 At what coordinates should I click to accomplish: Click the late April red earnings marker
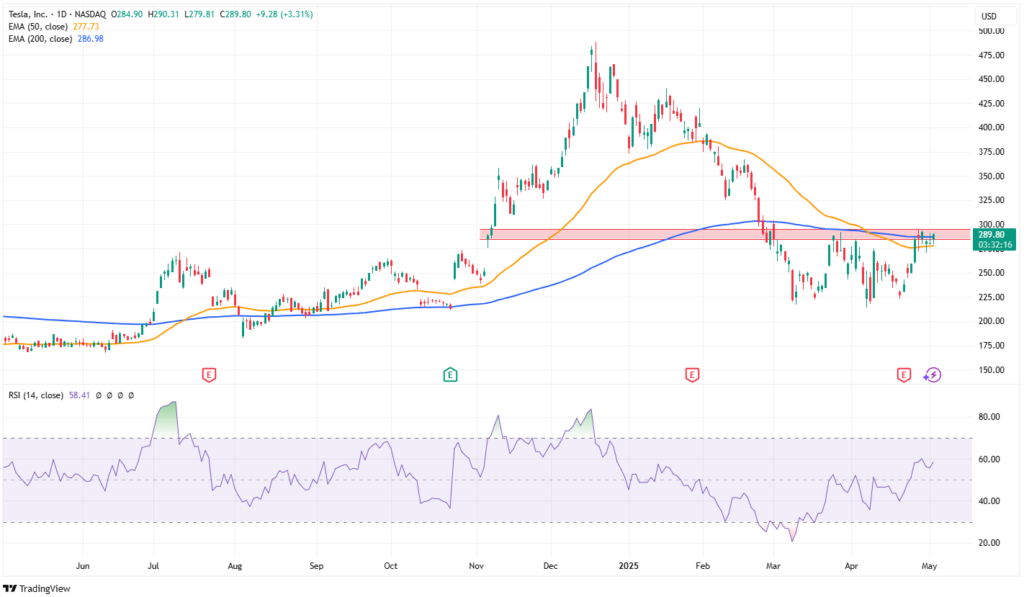[x=903, y=374]
